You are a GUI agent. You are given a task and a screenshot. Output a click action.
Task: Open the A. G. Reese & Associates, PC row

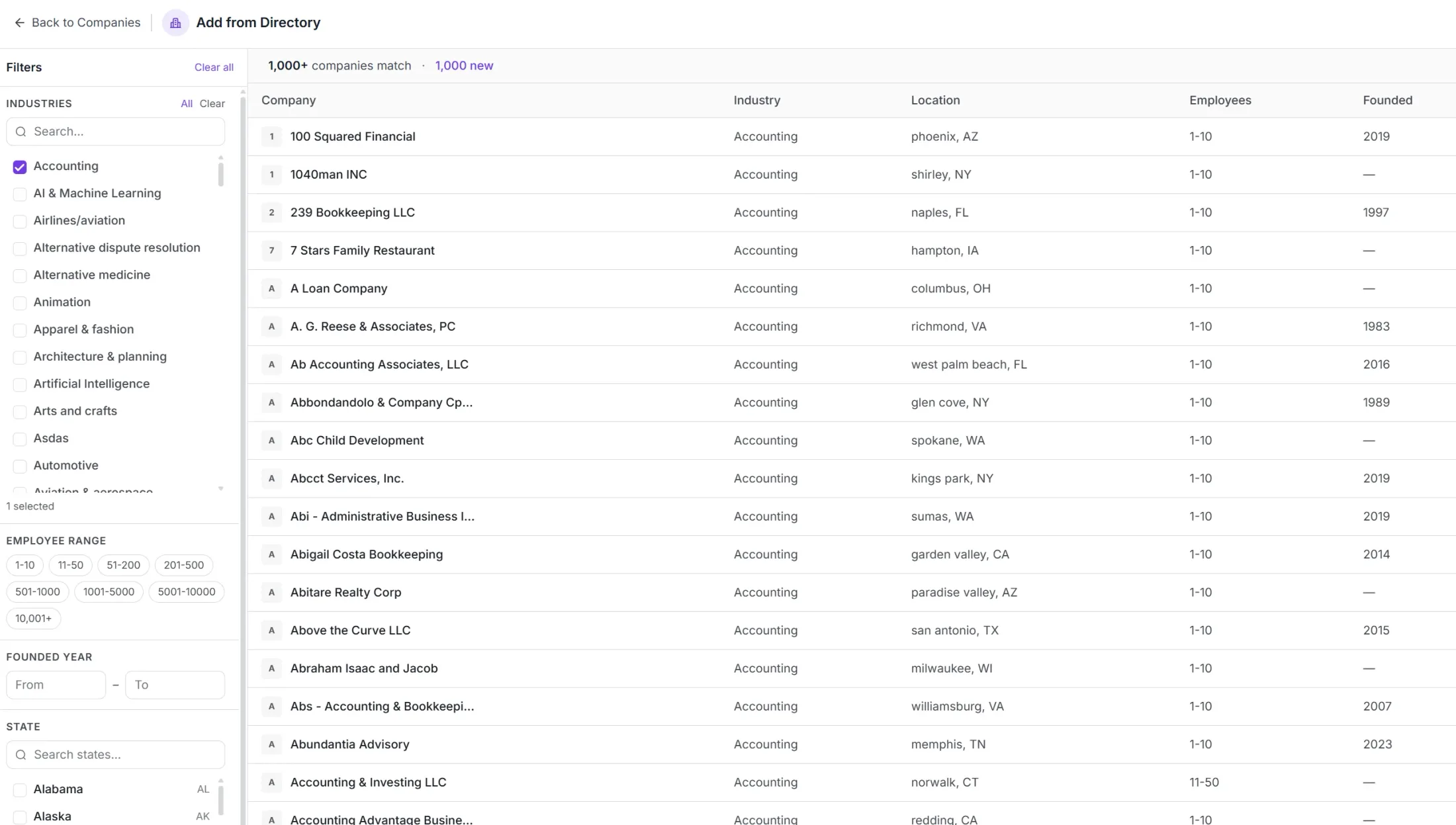click(852, 327)
